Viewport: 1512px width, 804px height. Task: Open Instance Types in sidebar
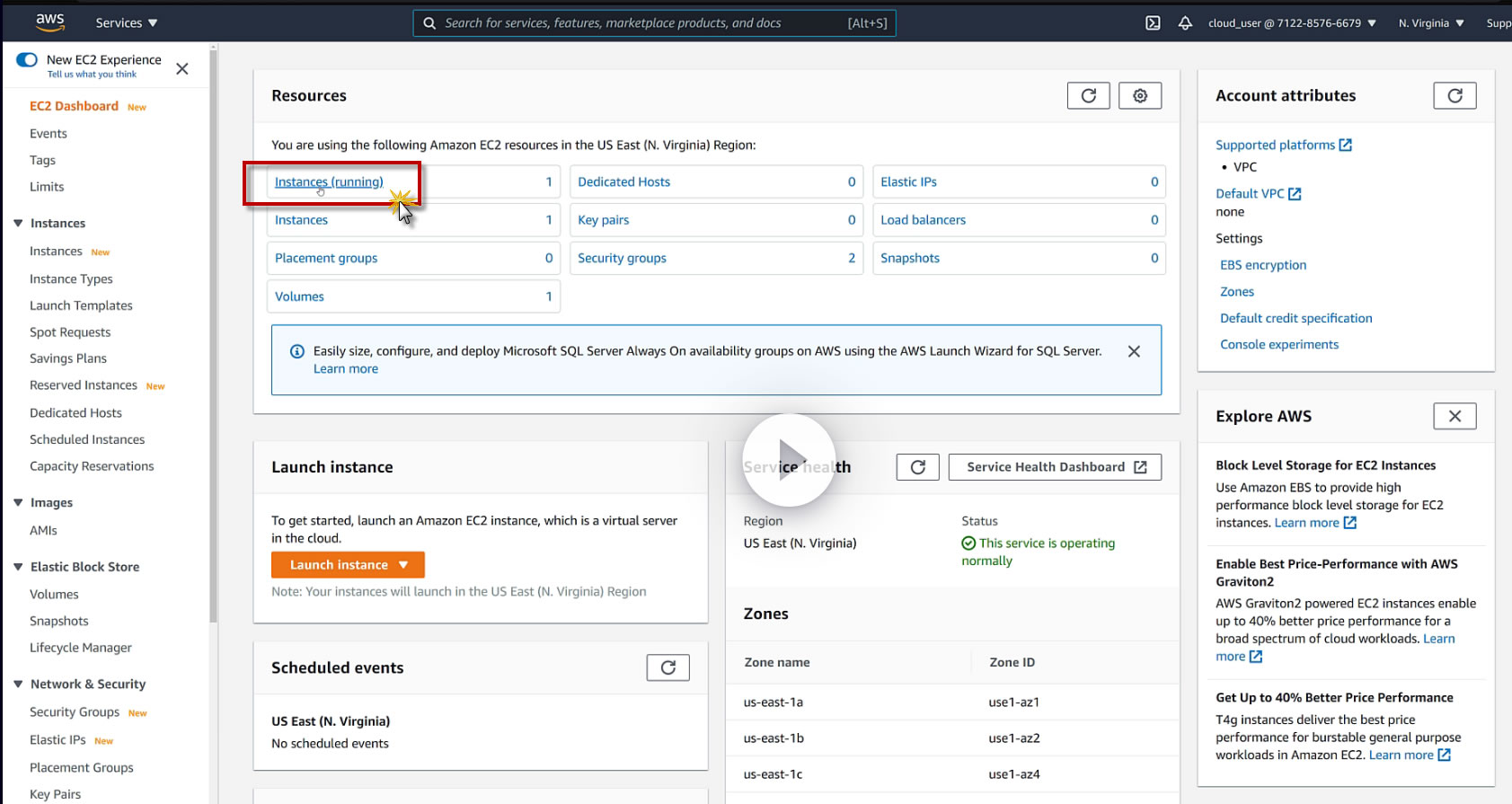[x=71, y=279]
